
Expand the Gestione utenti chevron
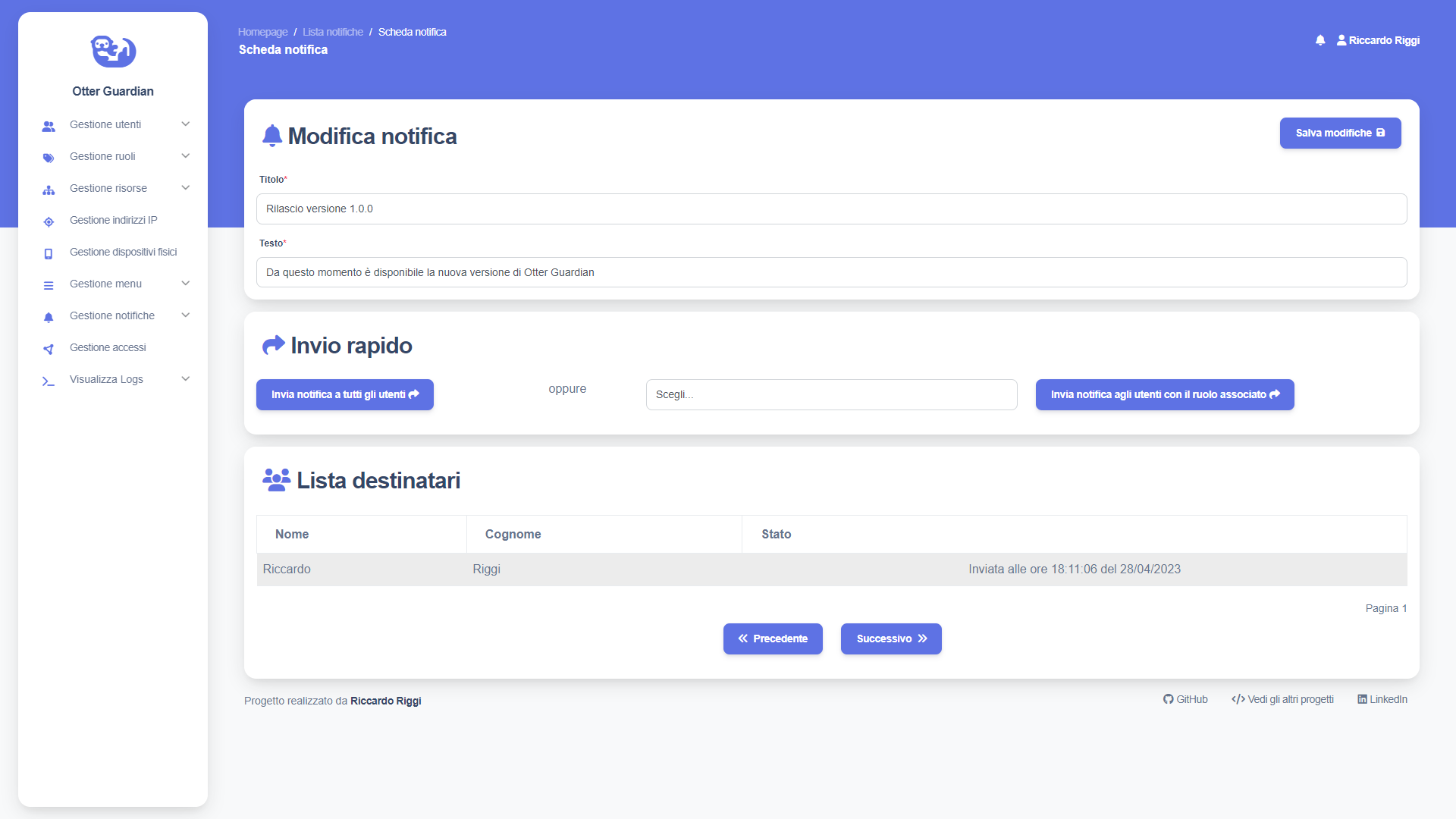tap(185, 124)
